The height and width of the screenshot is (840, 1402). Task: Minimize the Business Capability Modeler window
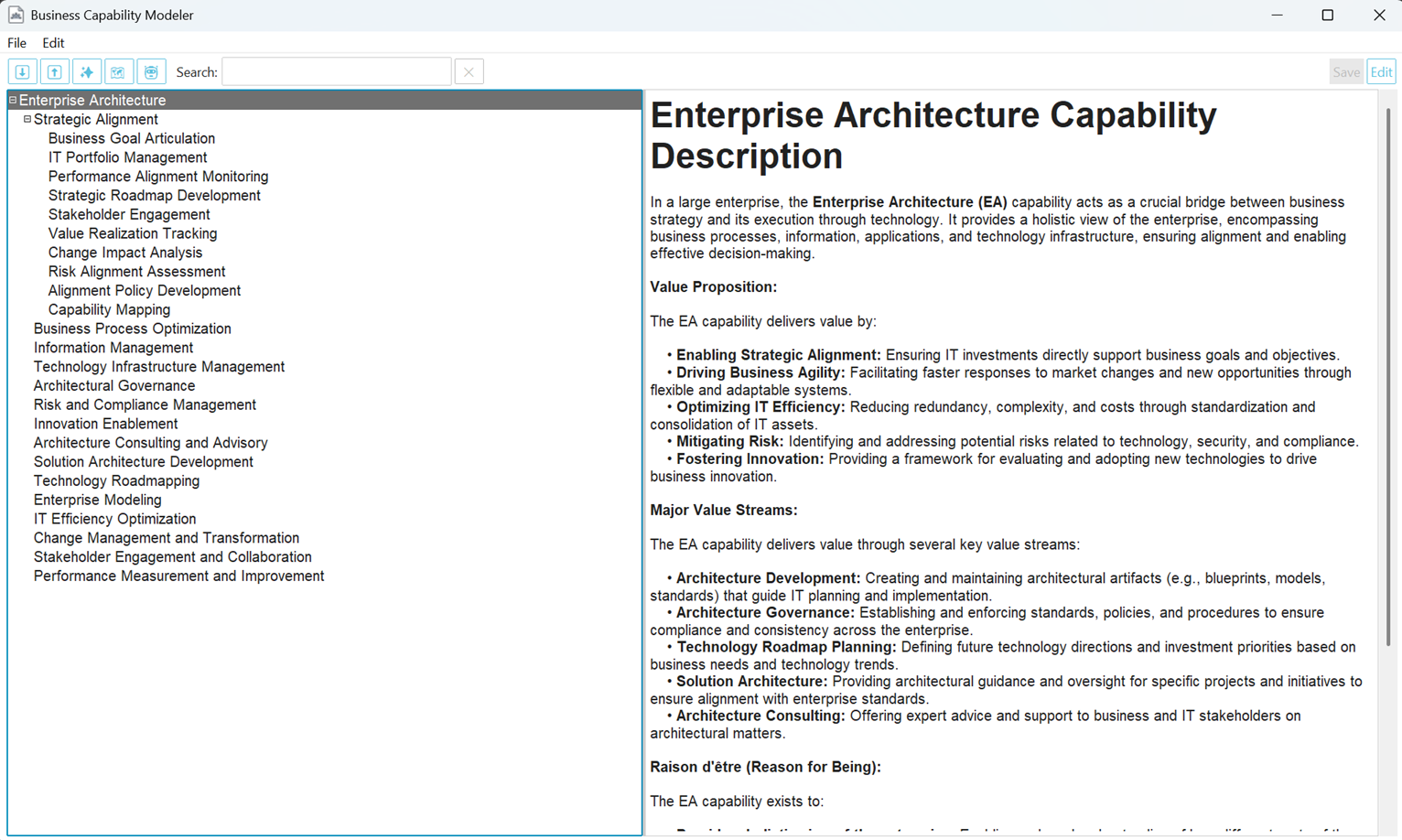pyautogui.click(x=1277, y=15)
